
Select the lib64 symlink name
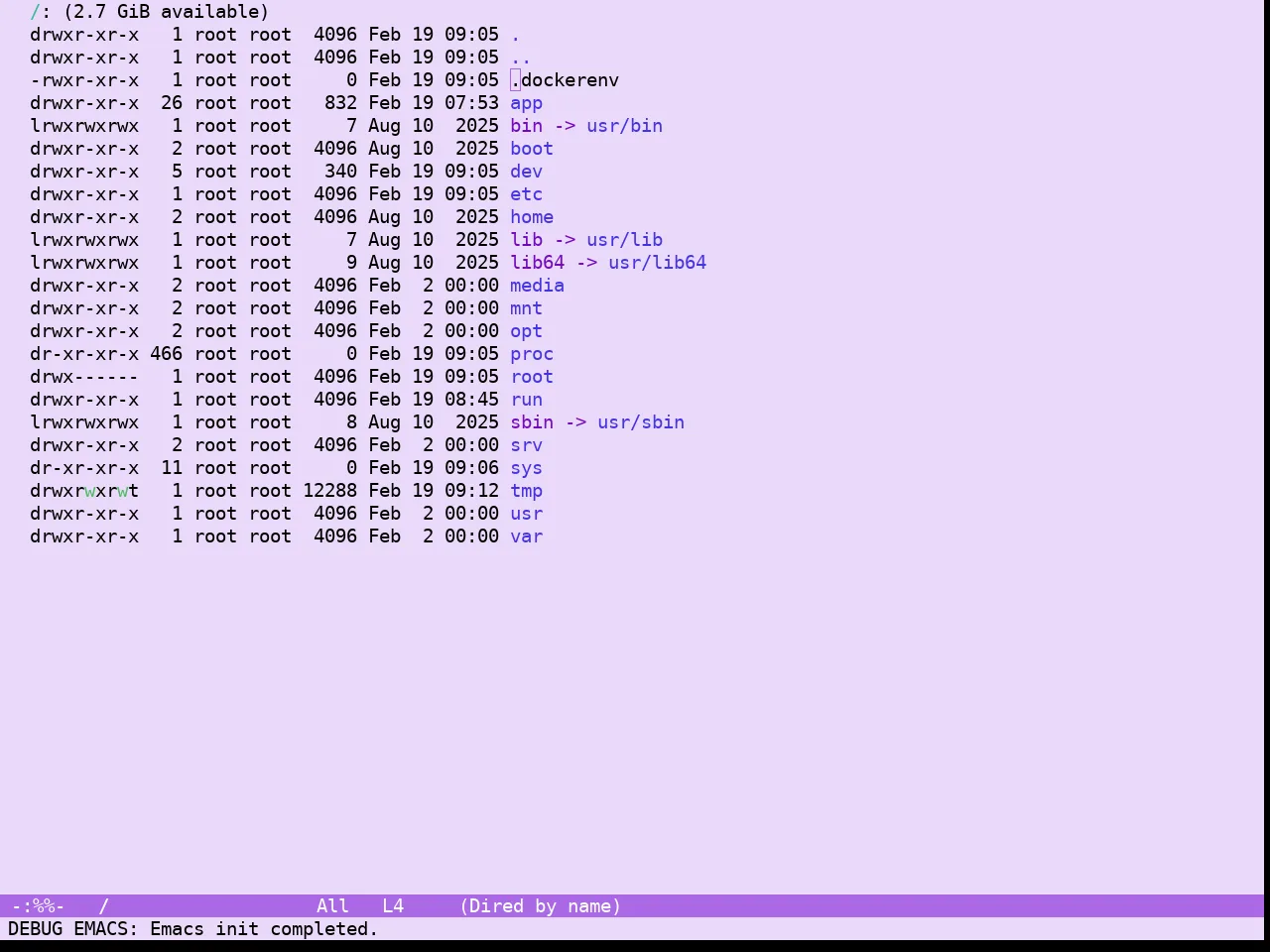coord(537,263)
